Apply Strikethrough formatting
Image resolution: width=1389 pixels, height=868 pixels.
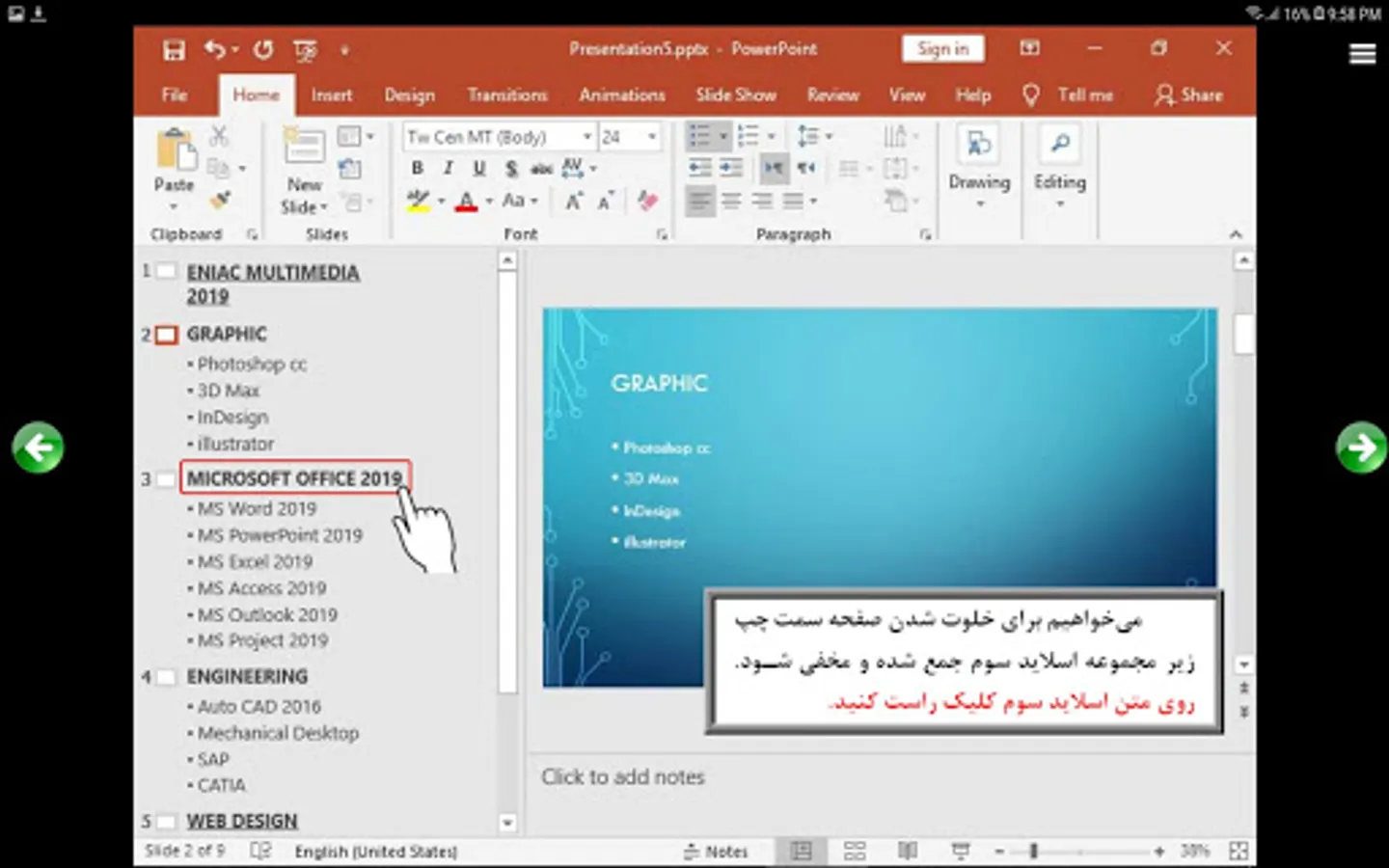click(541, 169)
